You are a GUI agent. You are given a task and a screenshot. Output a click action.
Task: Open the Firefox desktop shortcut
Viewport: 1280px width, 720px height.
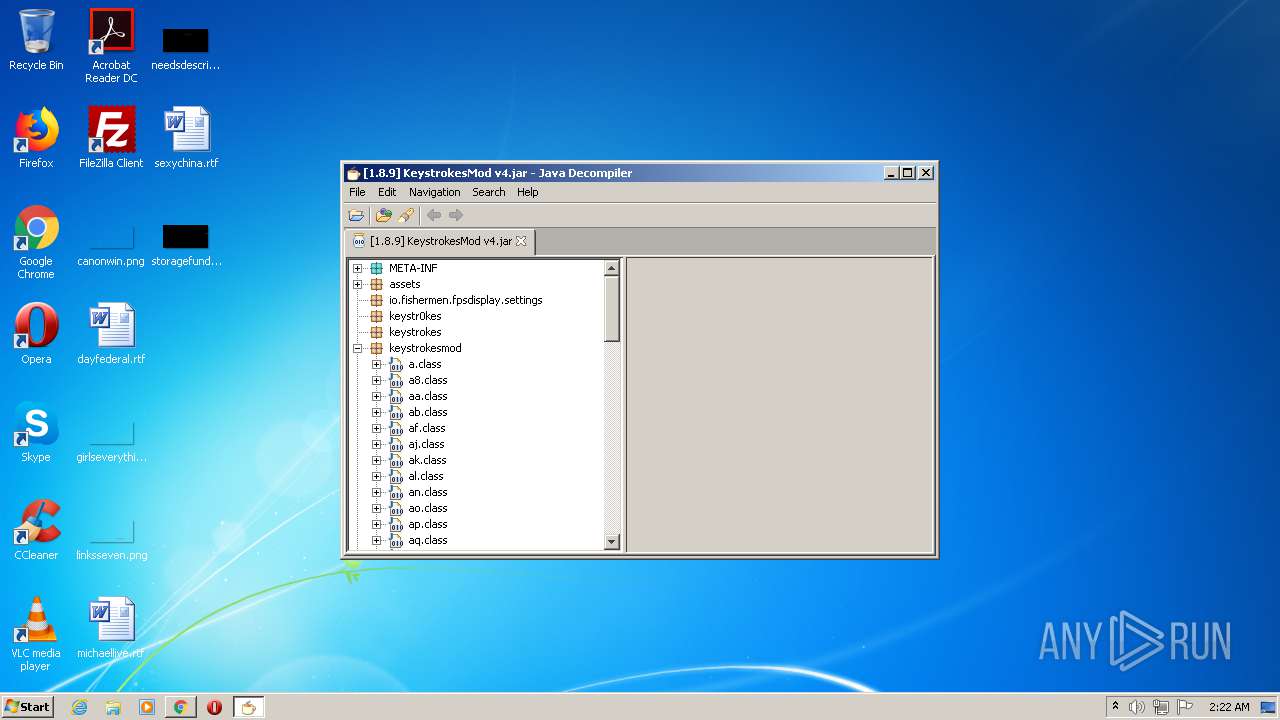pyautogui.click(x=36, y=138)
